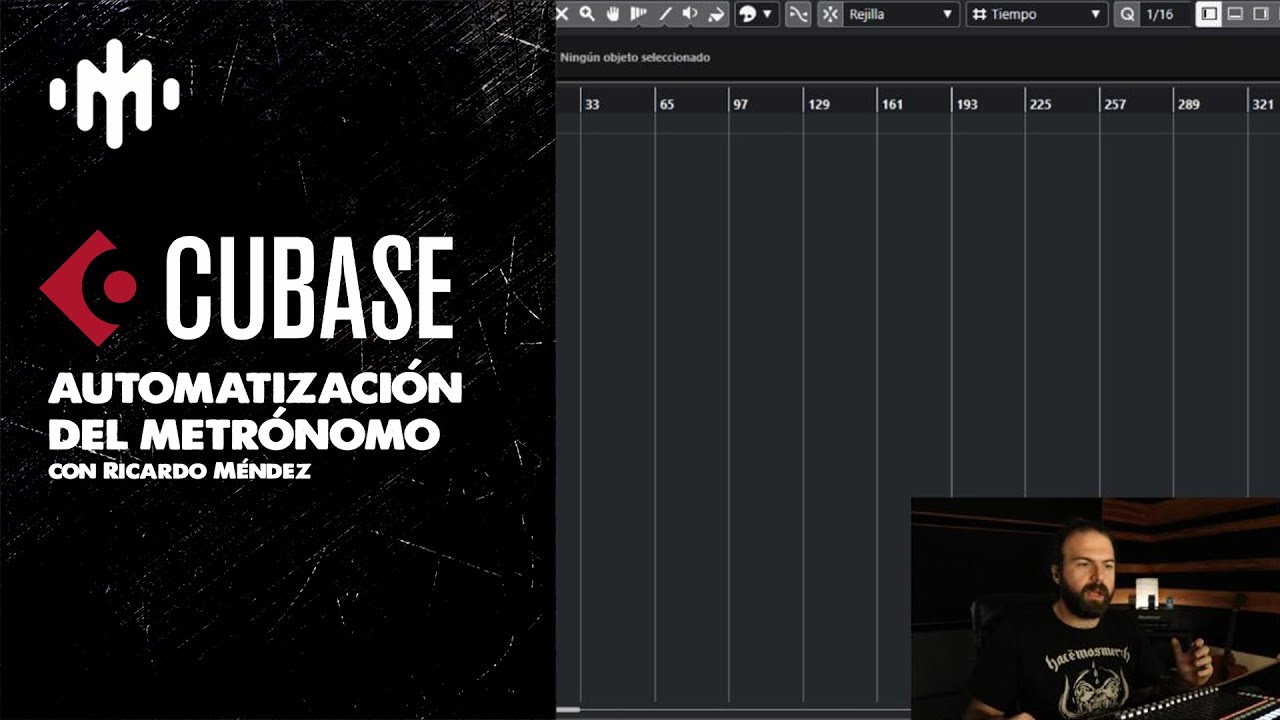Click ruler position at bar 193
The height and width of the screenshot is (720, 1280).
[x=967, y=104]
